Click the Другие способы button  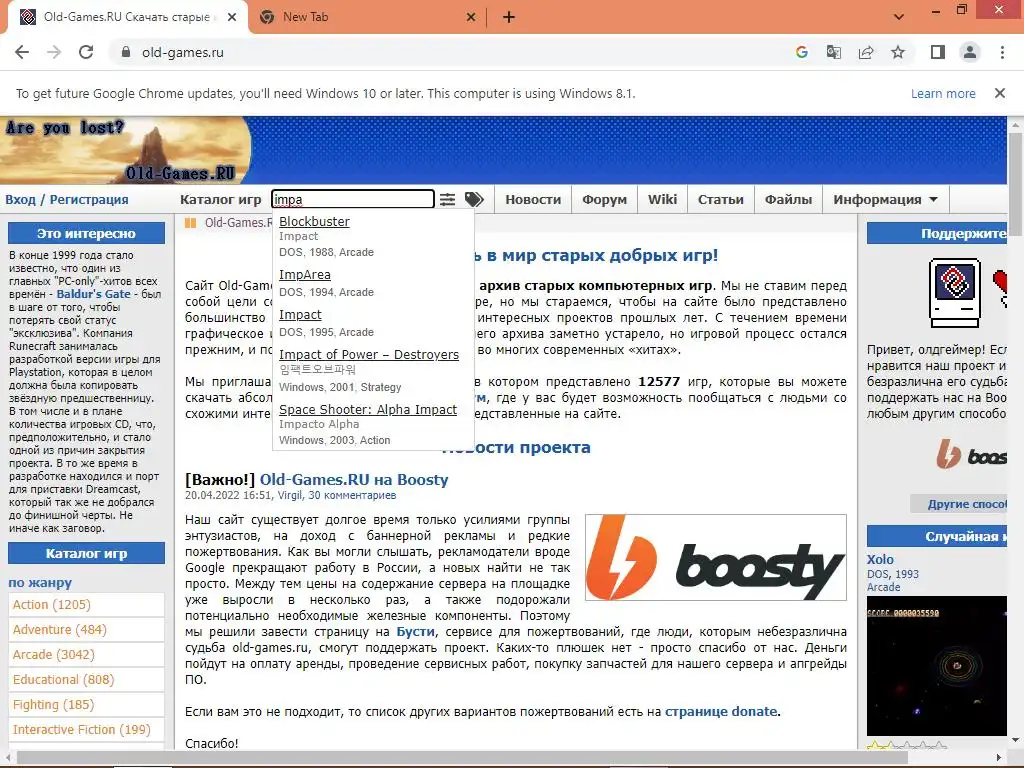(959, 504)
